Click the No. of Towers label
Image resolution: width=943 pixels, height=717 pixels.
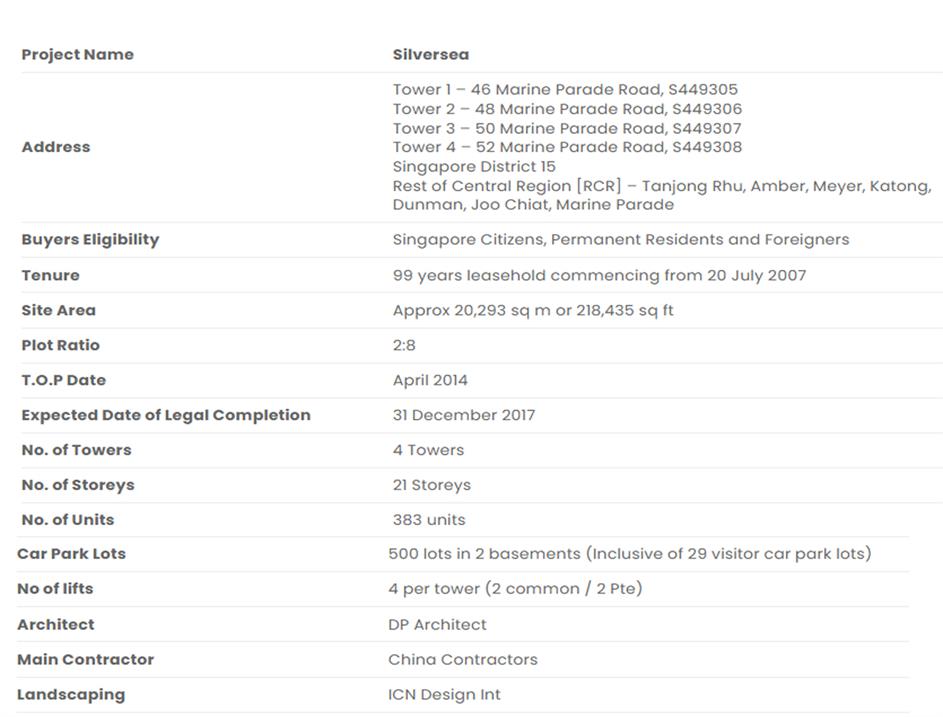[76, 450]
